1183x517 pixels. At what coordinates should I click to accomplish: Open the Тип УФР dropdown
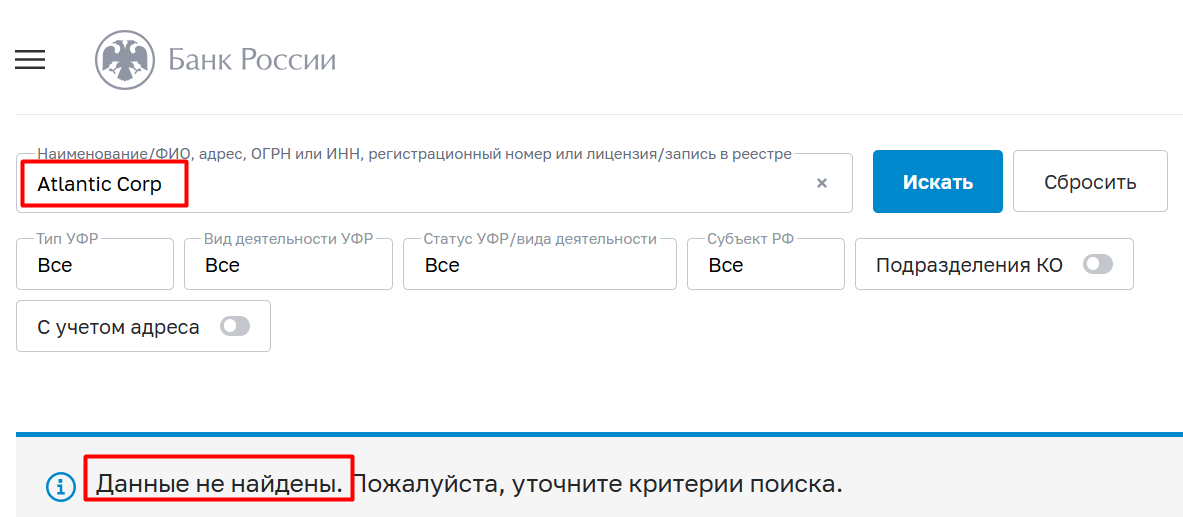click(95, 264)
